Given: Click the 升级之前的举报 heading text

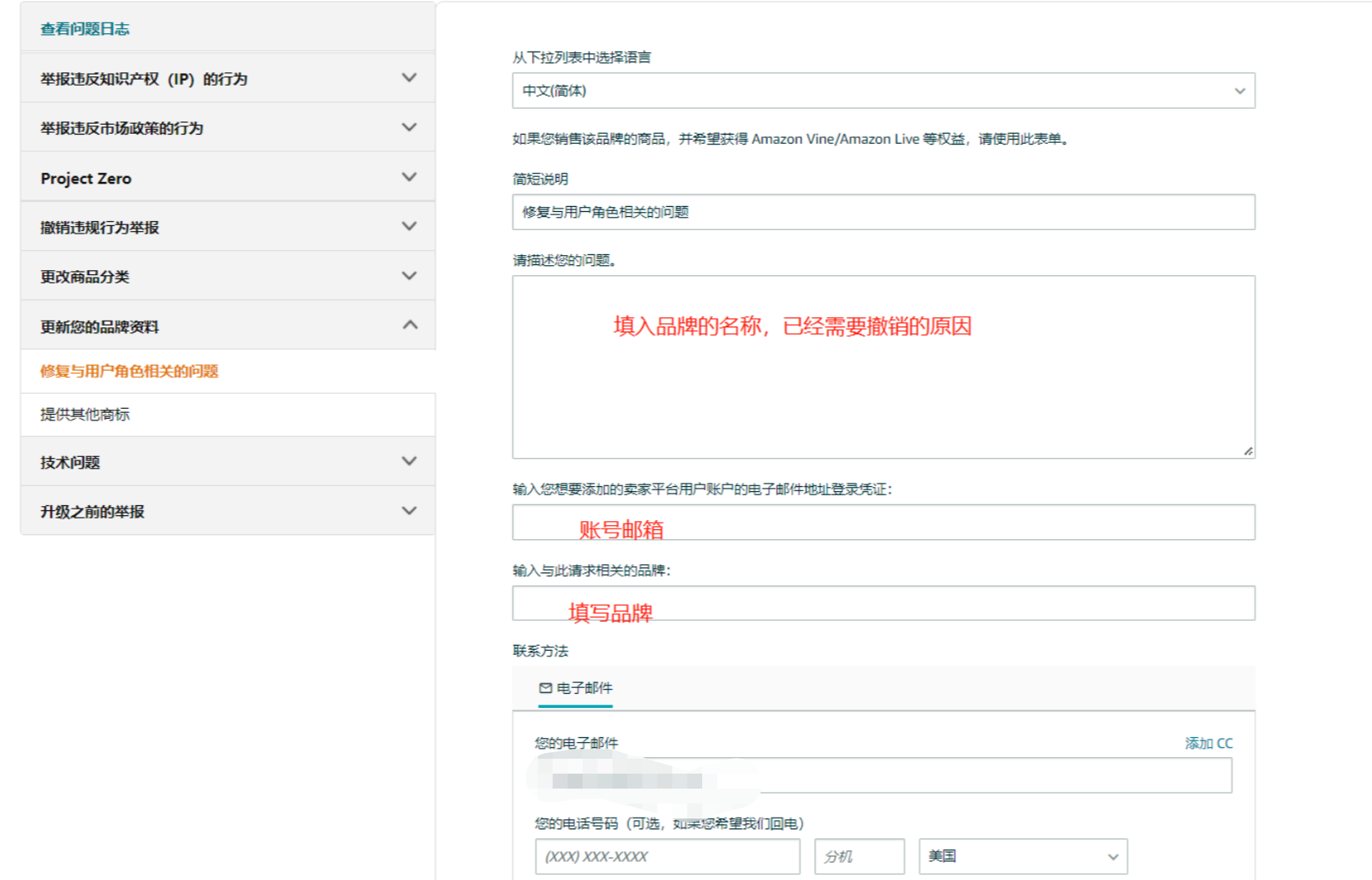Looking at the screenshot, I should pyautogui.click(x=92, y=512).
